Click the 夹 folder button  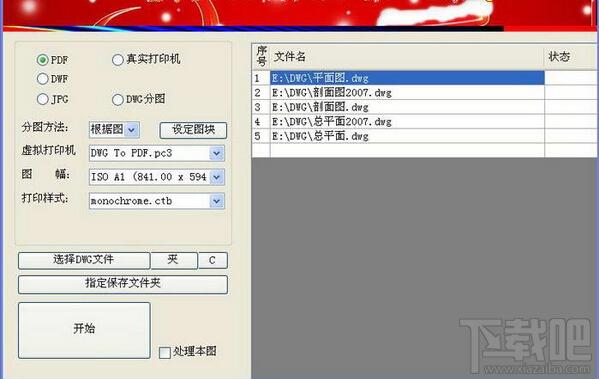coord(174,260)
